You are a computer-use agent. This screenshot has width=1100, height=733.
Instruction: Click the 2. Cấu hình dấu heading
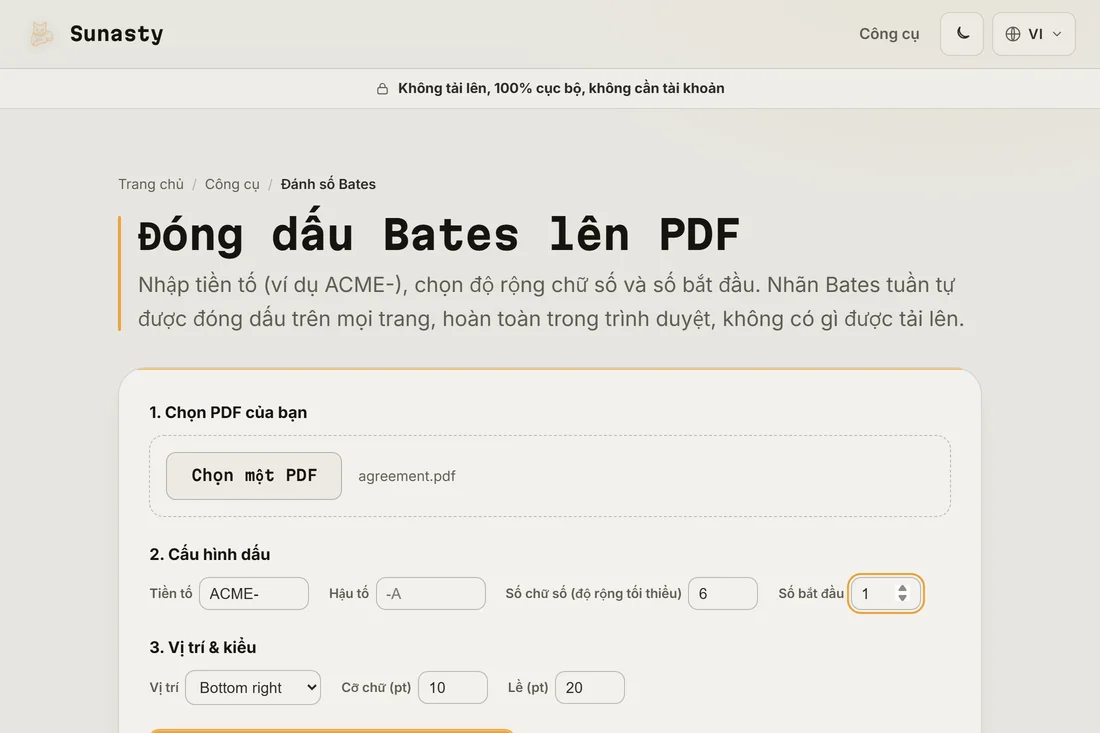click(210, 554)
